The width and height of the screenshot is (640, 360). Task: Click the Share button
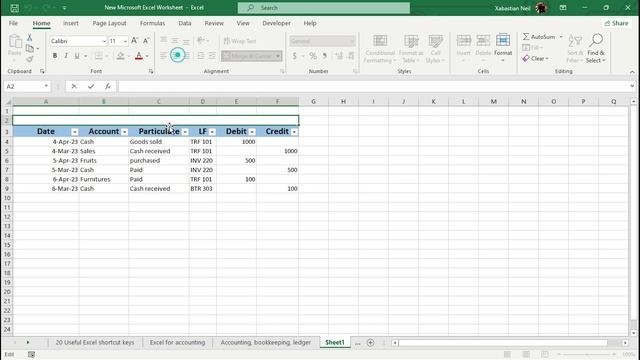(x=616, y=23)
